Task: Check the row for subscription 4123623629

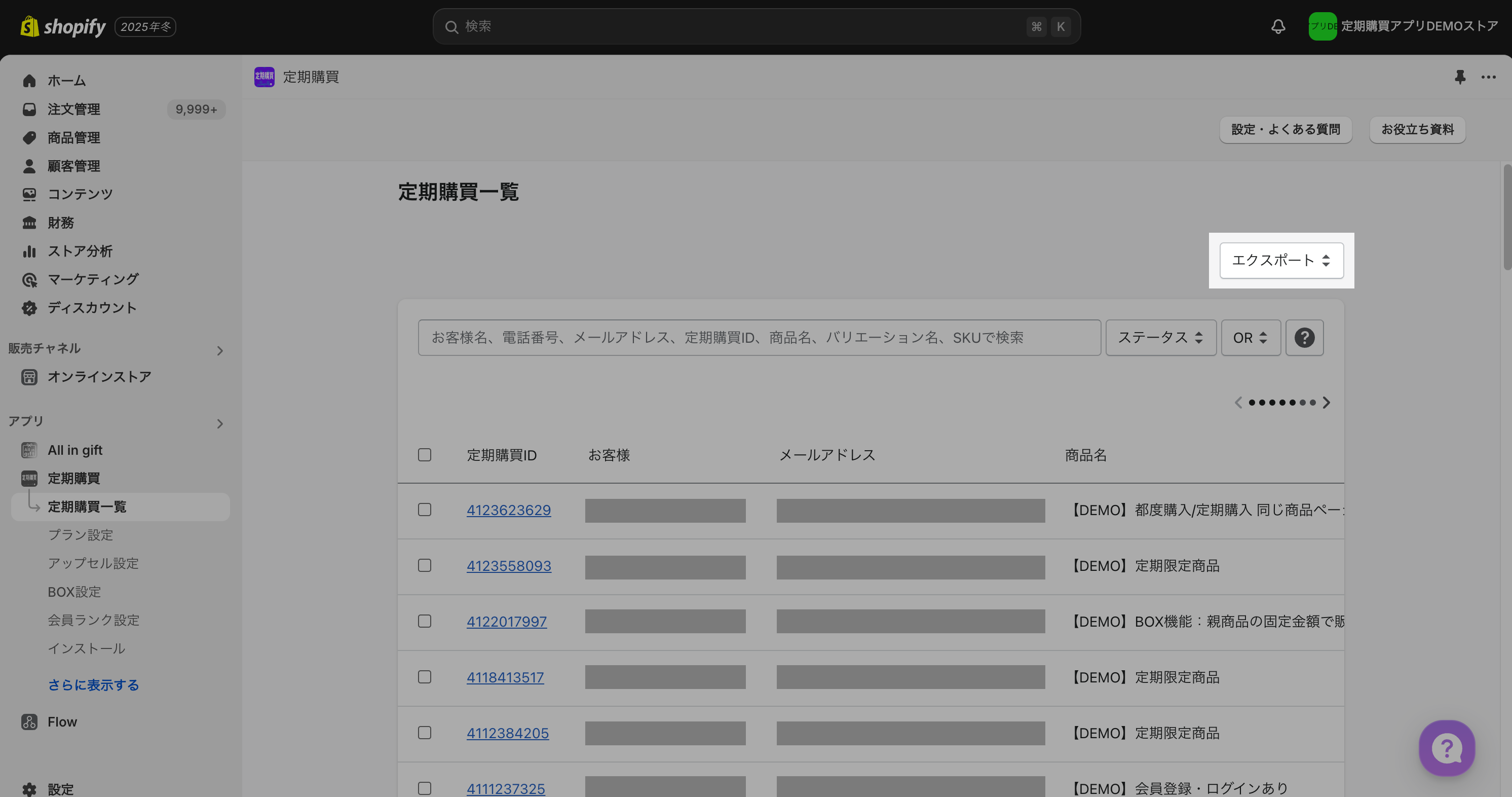Action: (425, 510)
